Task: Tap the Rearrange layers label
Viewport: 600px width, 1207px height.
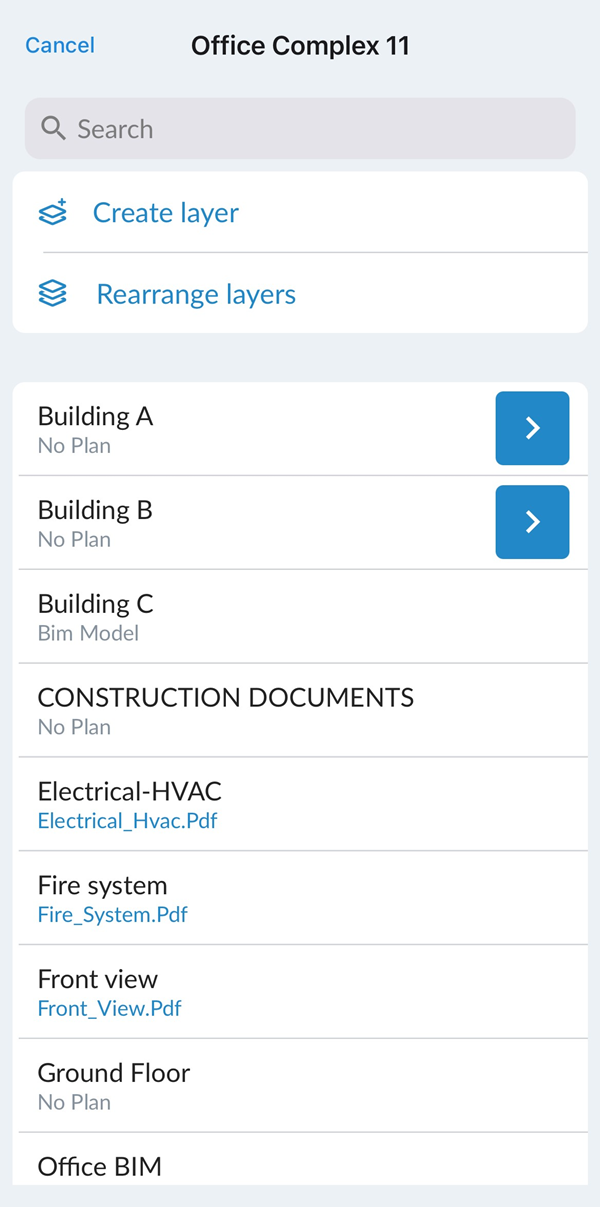Action: pos(196,294)
